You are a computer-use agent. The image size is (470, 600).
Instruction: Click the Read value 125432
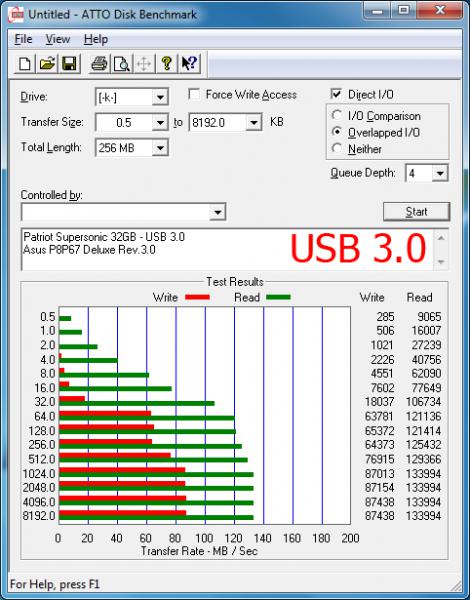(423, 445)
